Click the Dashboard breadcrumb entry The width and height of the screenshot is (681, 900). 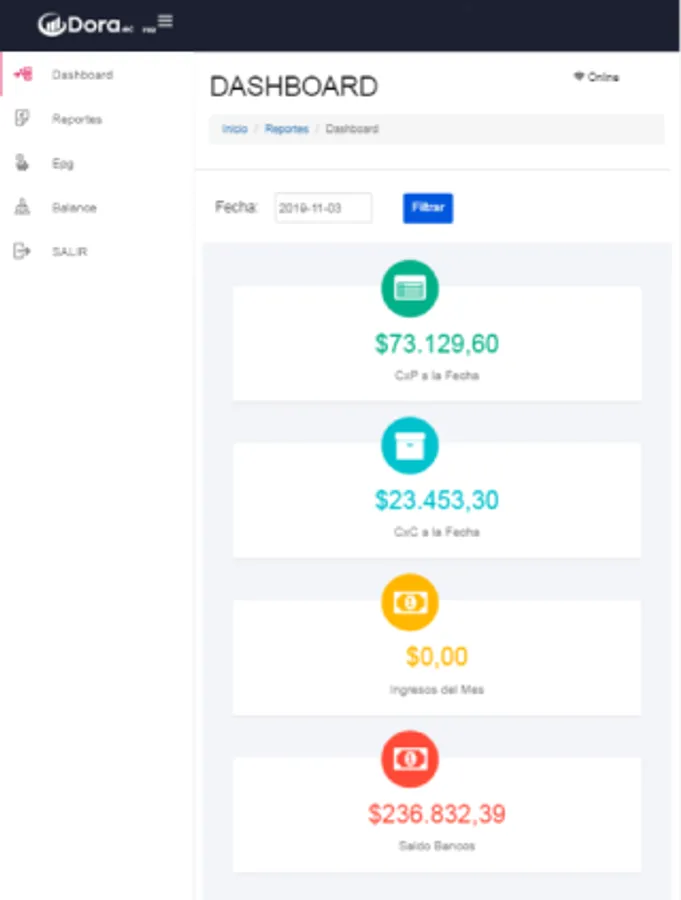click(x=352, y=129)
